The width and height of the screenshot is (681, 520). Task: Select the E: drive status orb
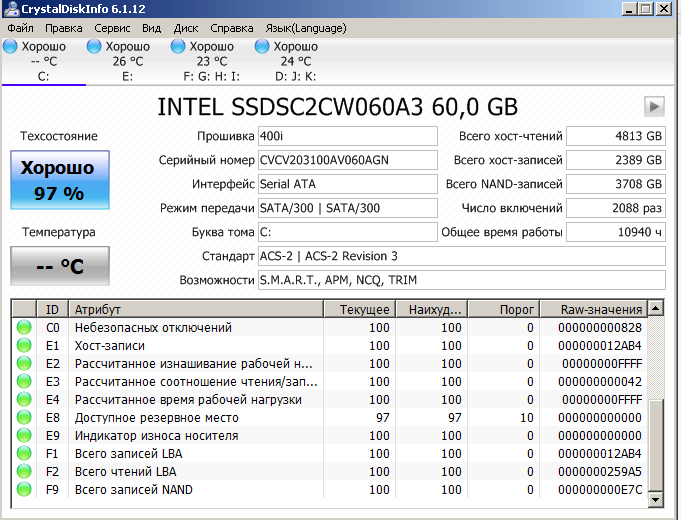click(94, 47)
